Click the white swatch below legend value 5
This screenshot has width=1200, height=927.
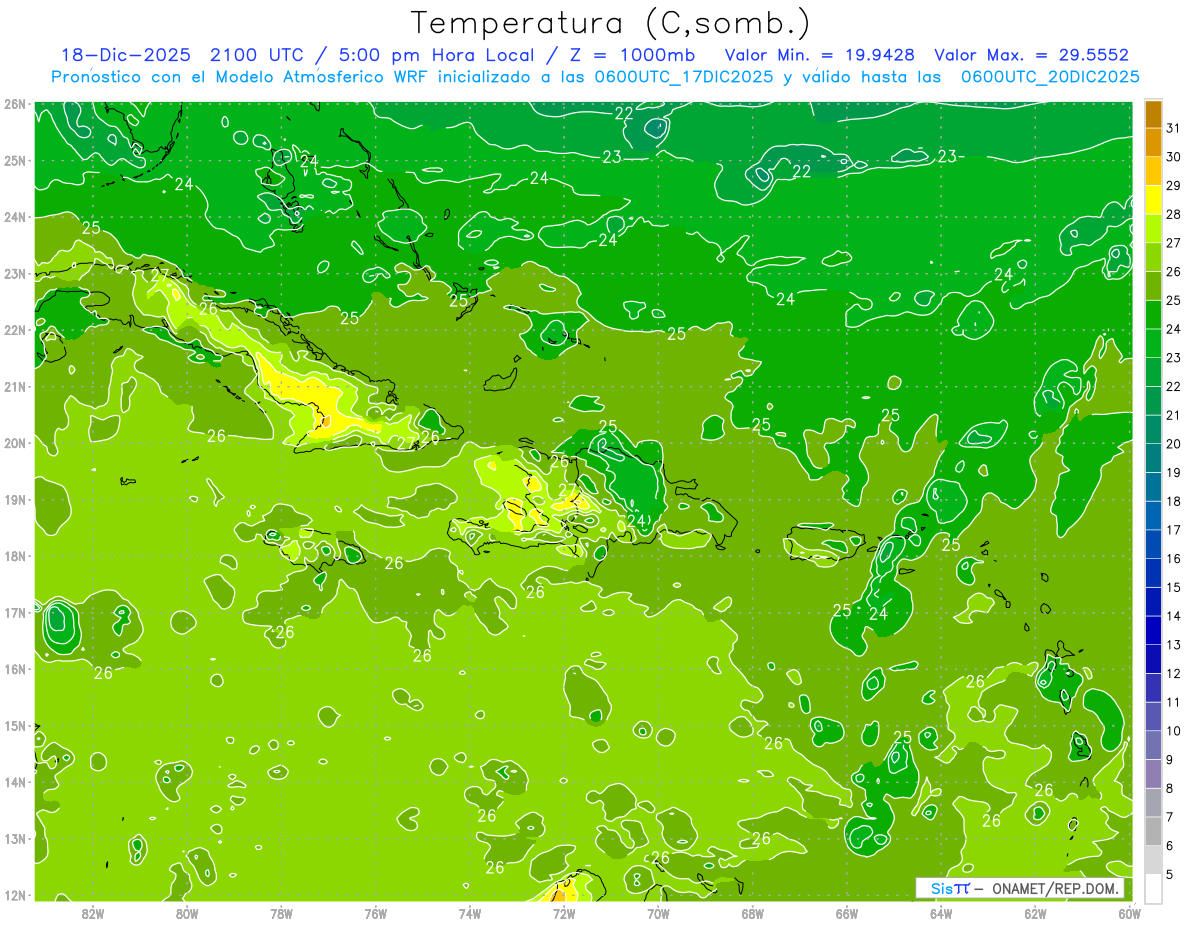(x=1153, y=888)
